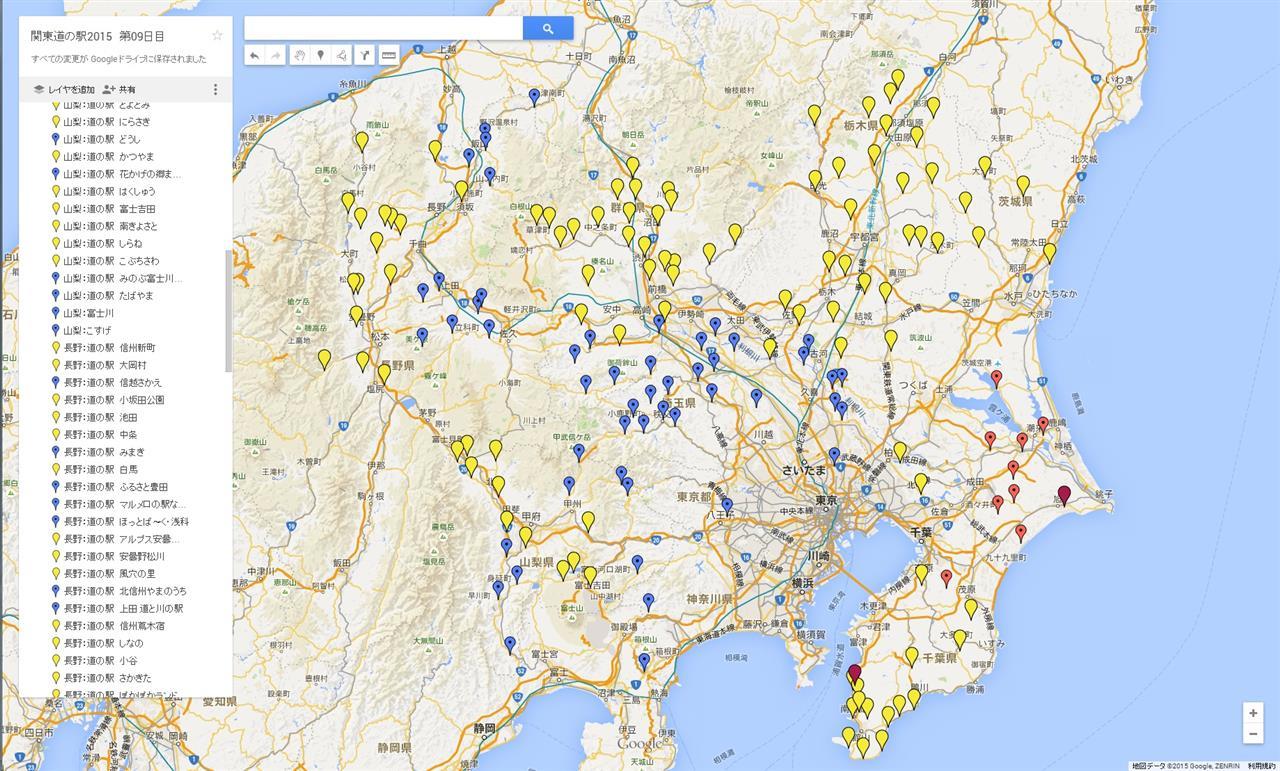This screenshot has height=771, width=1280.
Task: Select list item 道の駅 みのぶ富士川…
Action: click(123, 278)
